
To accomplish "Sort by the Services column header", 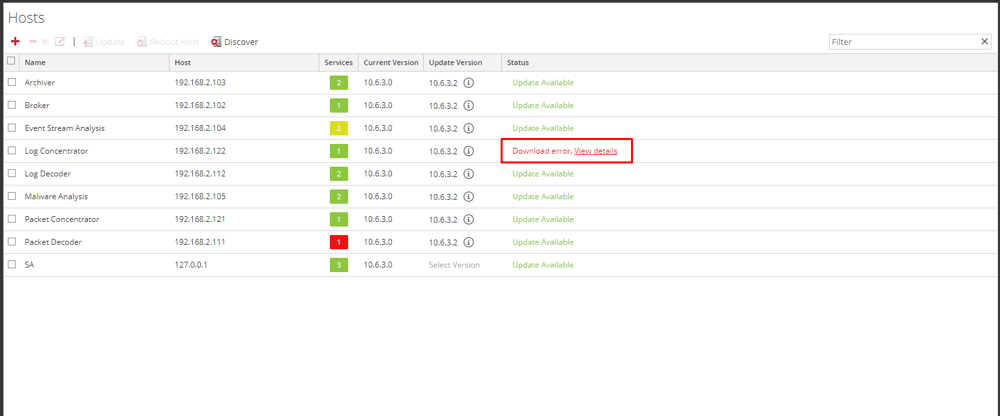I will [x=339, y=63].
